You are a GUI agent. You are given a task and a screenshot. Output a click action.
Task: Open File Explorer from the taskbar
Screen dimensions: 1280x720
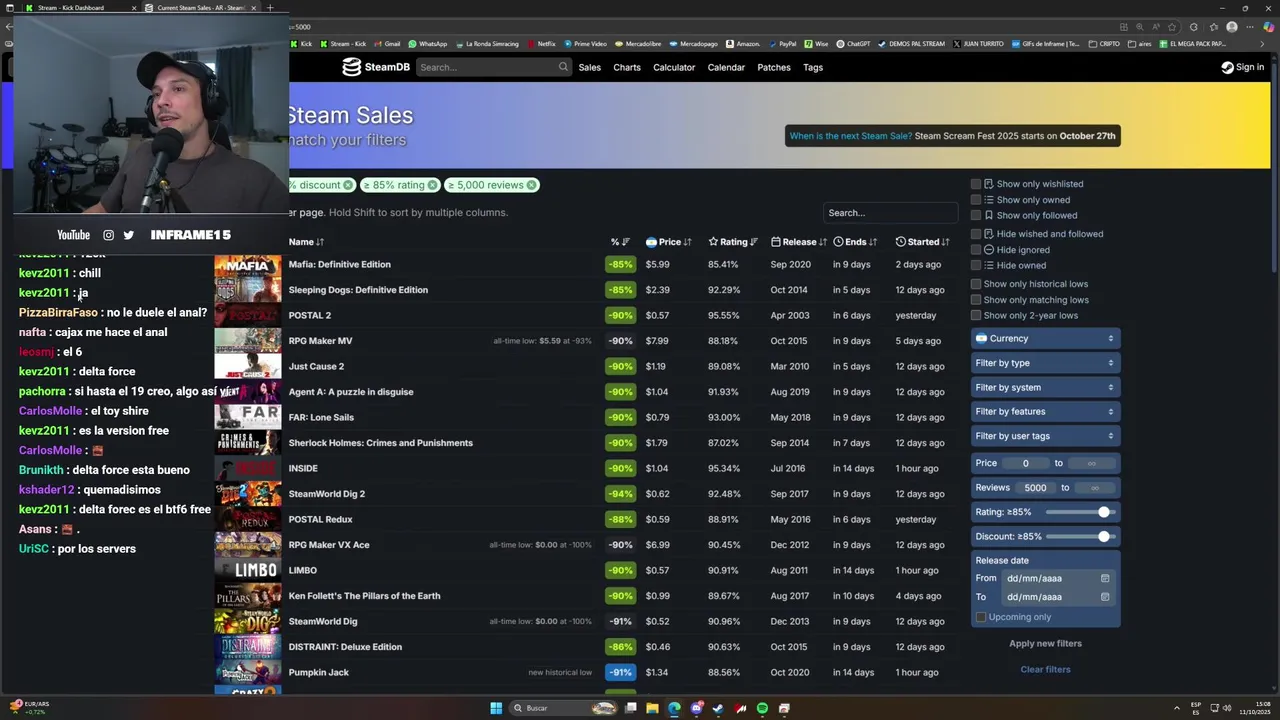pos(652,708)
